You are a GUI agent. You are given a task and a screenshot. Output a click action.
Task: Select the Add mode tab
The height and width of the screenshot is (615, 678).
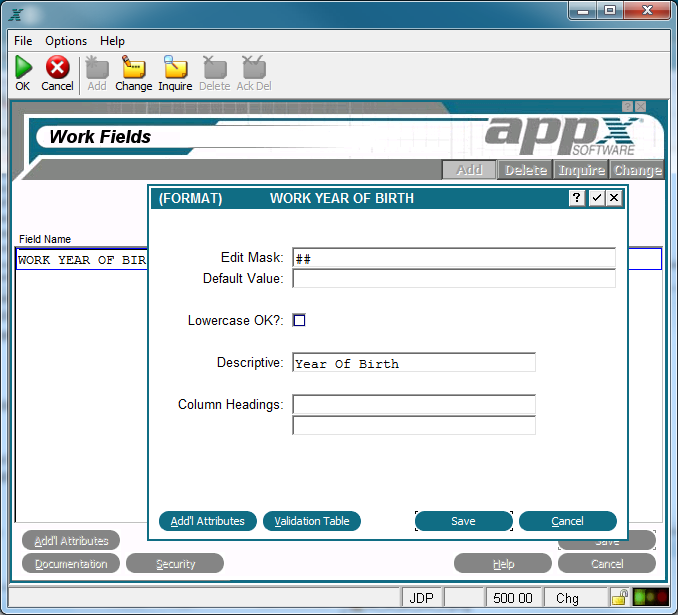tap(469, 170)
